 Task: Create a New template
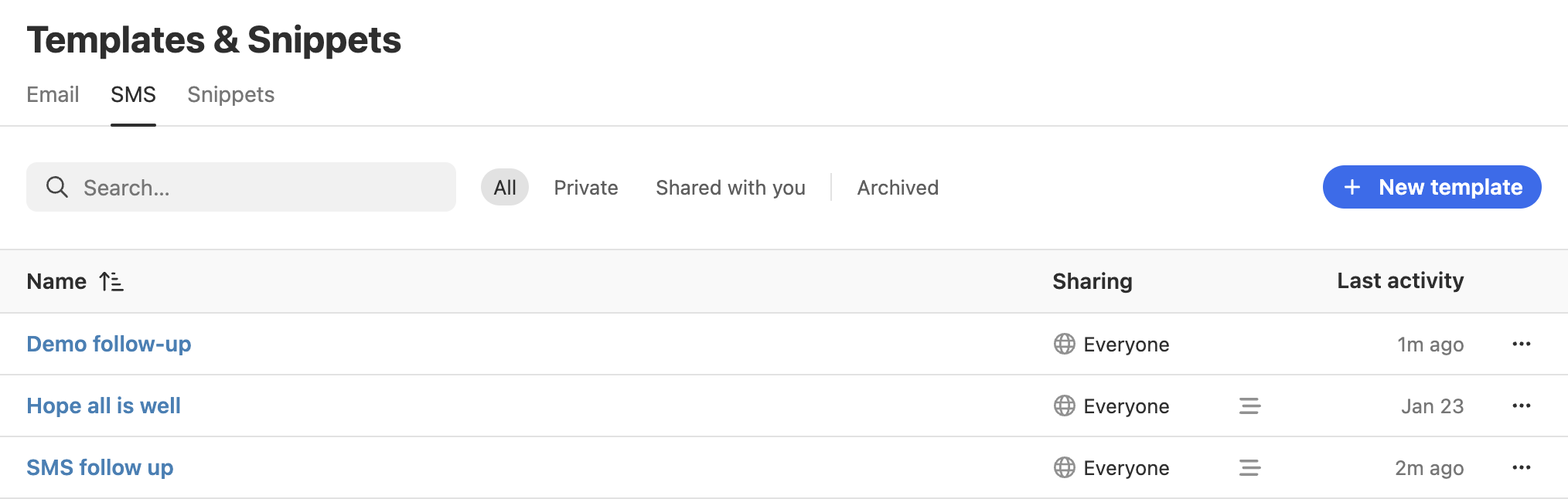click(1432, 187)
